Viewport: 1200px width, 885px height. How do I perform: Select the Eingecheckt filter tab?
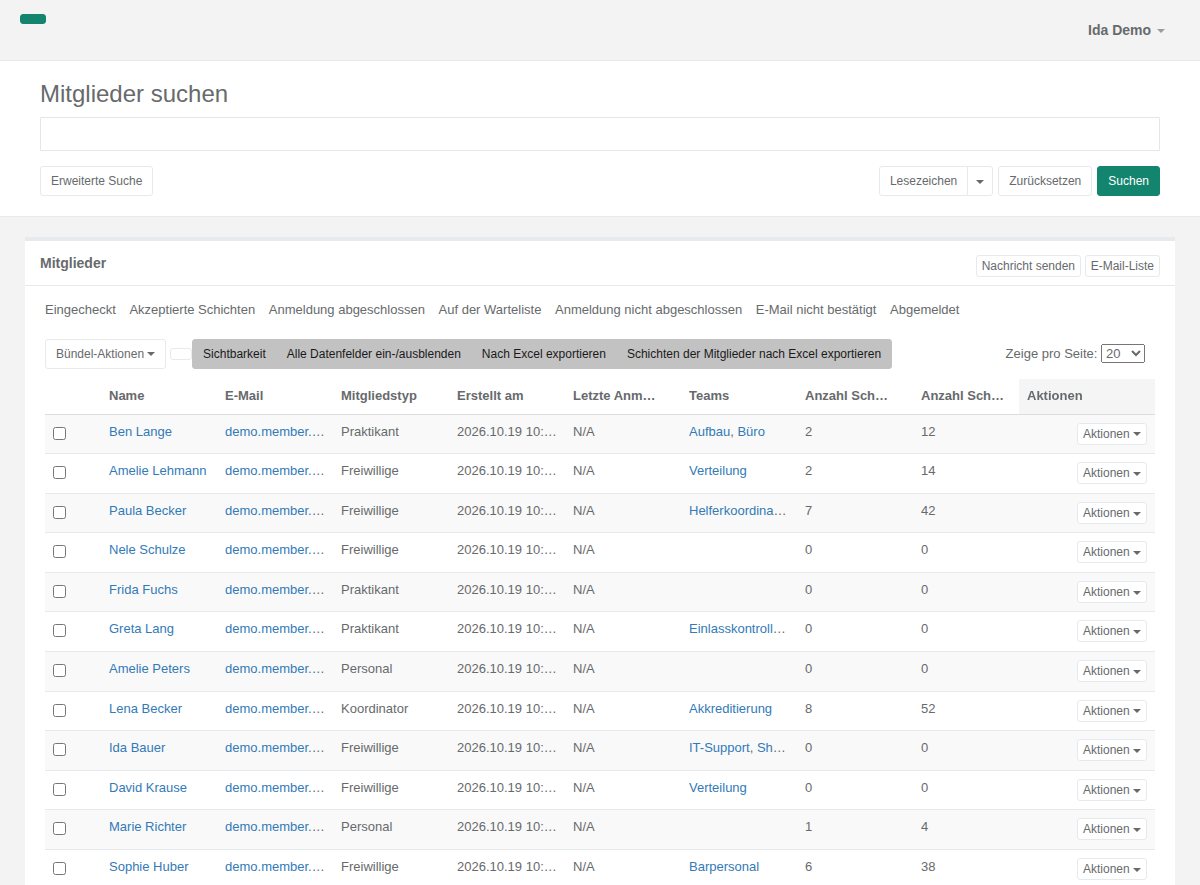point(80,310)
